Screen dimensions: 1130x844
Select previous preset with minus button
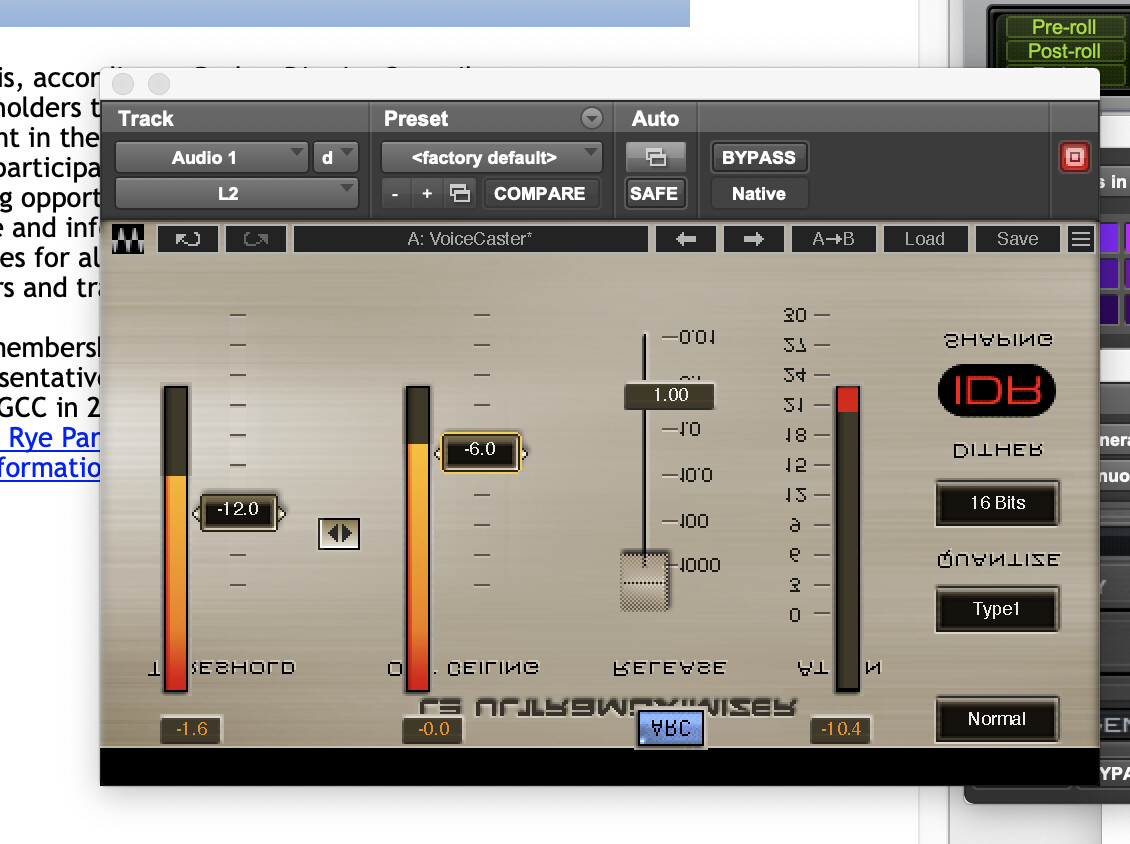tap(395, 193)
